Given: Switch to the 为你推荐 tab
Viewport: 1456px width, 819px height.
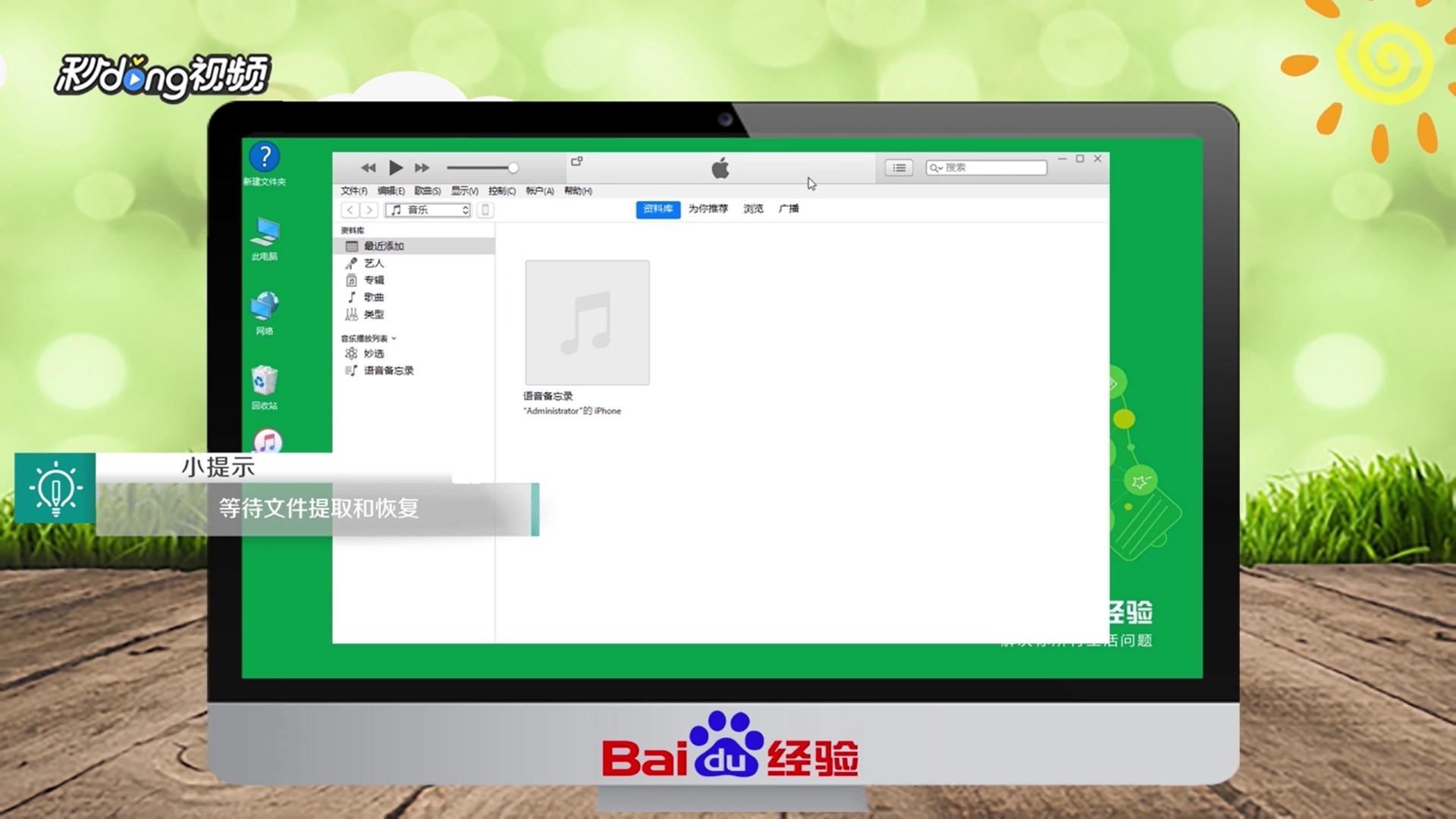Looking at the screenshot, I should (708, 209).
